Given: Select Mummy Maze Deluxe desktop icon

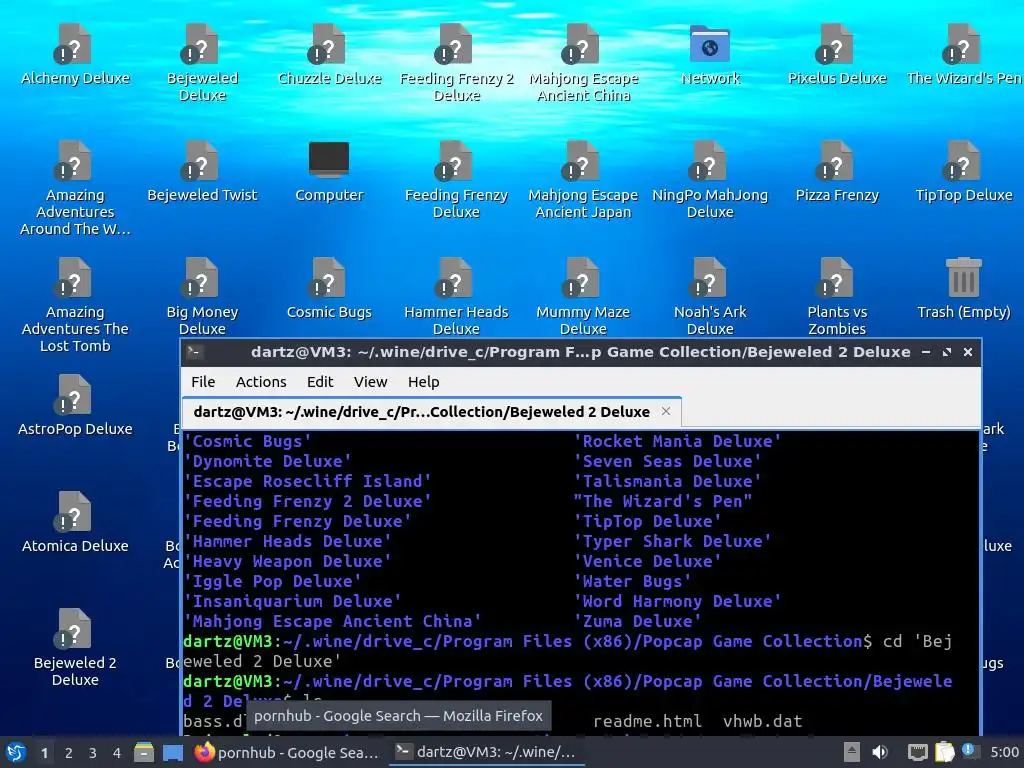Looking at the screenshot, I should pyautogui.click(x=583, y=296).
